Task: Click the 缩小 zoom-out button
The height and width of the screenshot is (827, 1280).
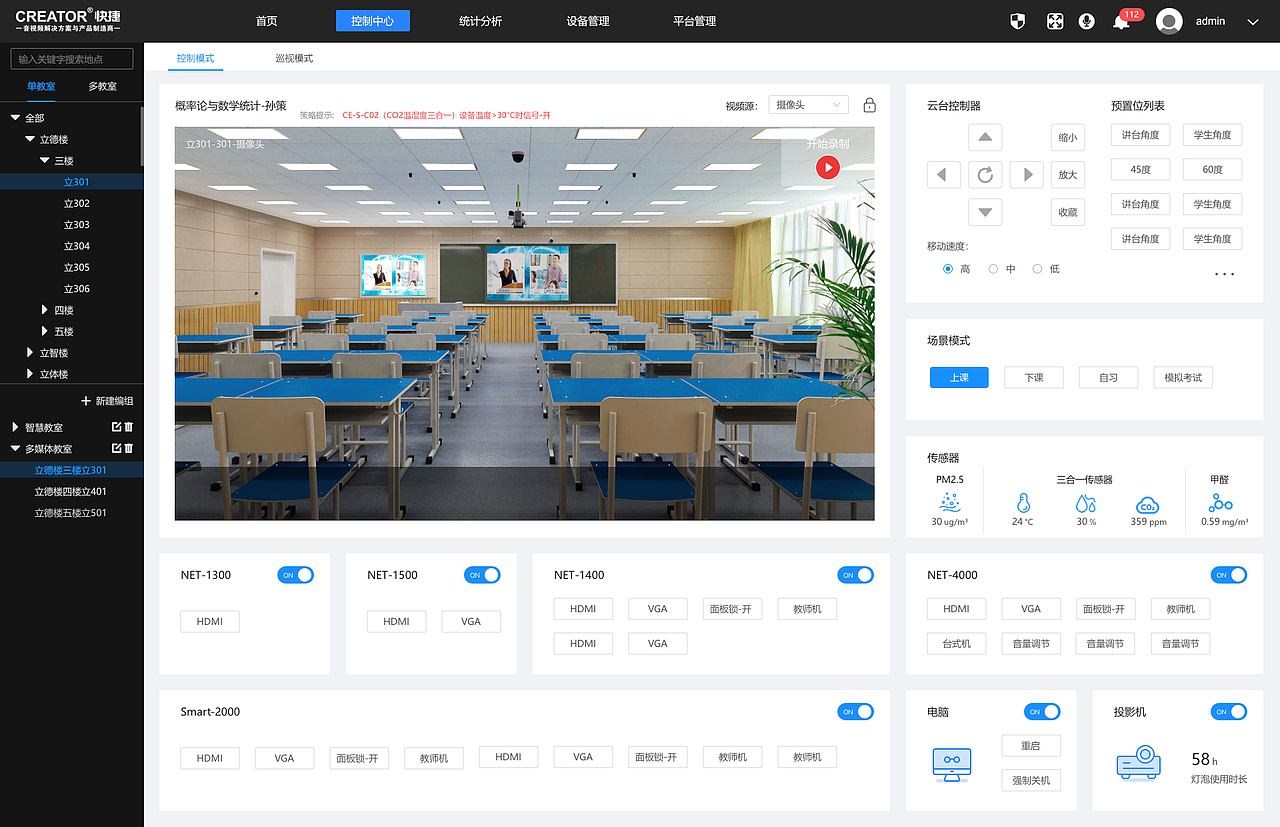Action: (x=1068, y=138)
